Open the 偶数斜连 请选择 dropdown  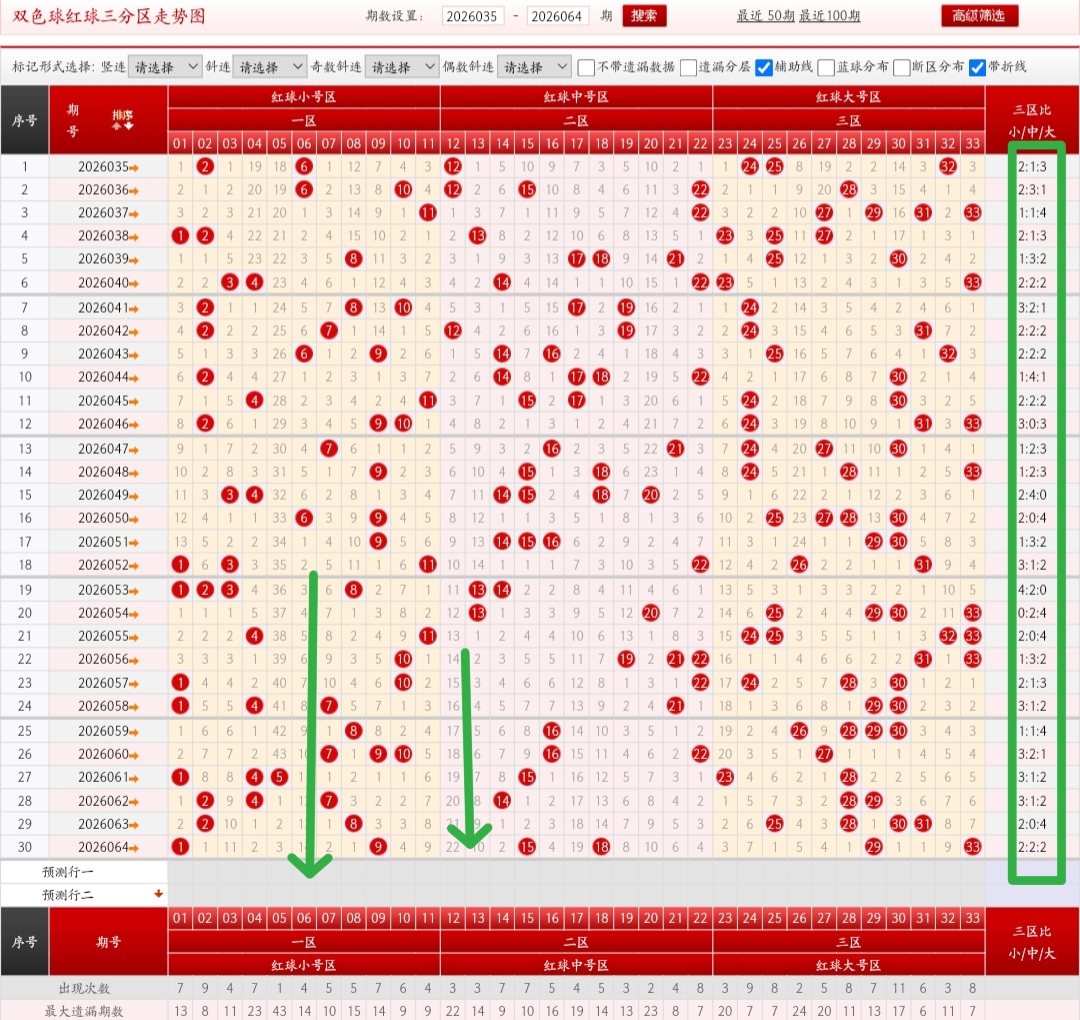(x=534, y=67)
